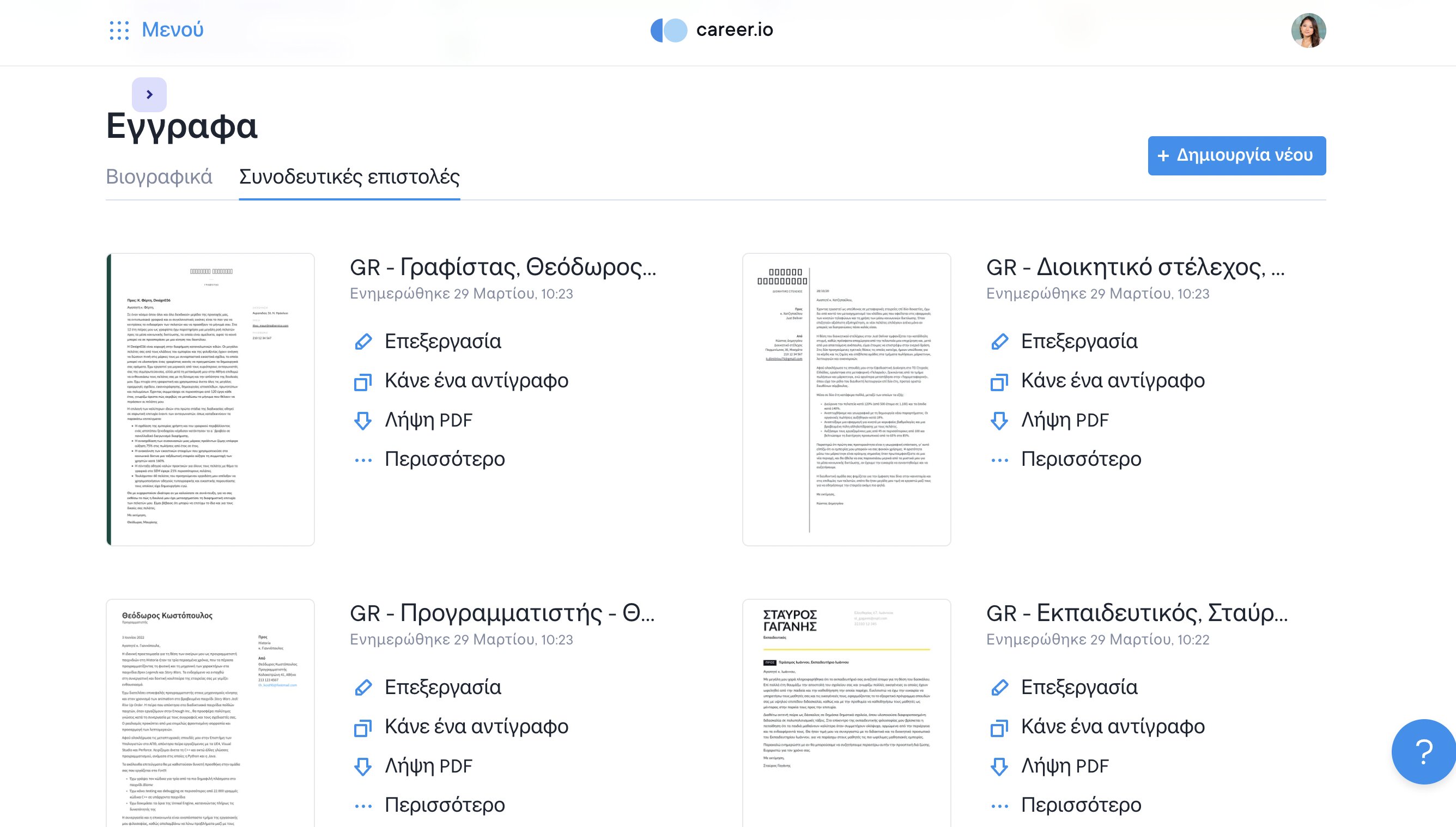Switch to the Βιογραφικά tab
The image size is (1456, 827).
click(x=159, y=177)
